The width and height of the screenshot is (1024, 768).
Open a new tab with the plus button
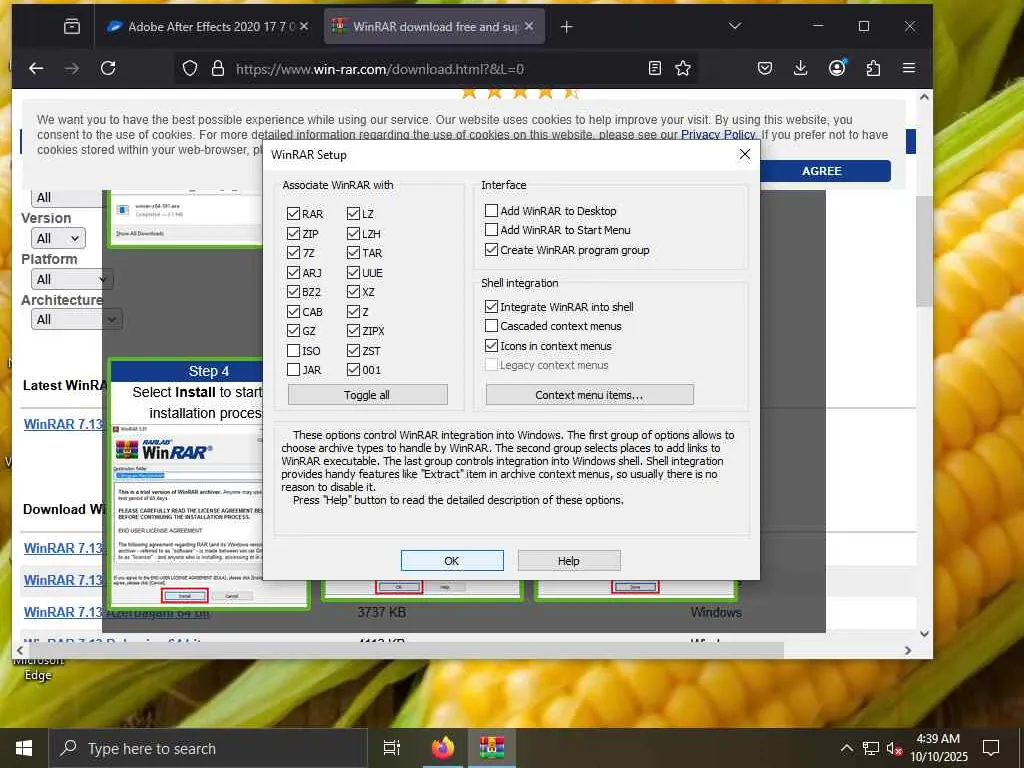(x=566, y=27)
